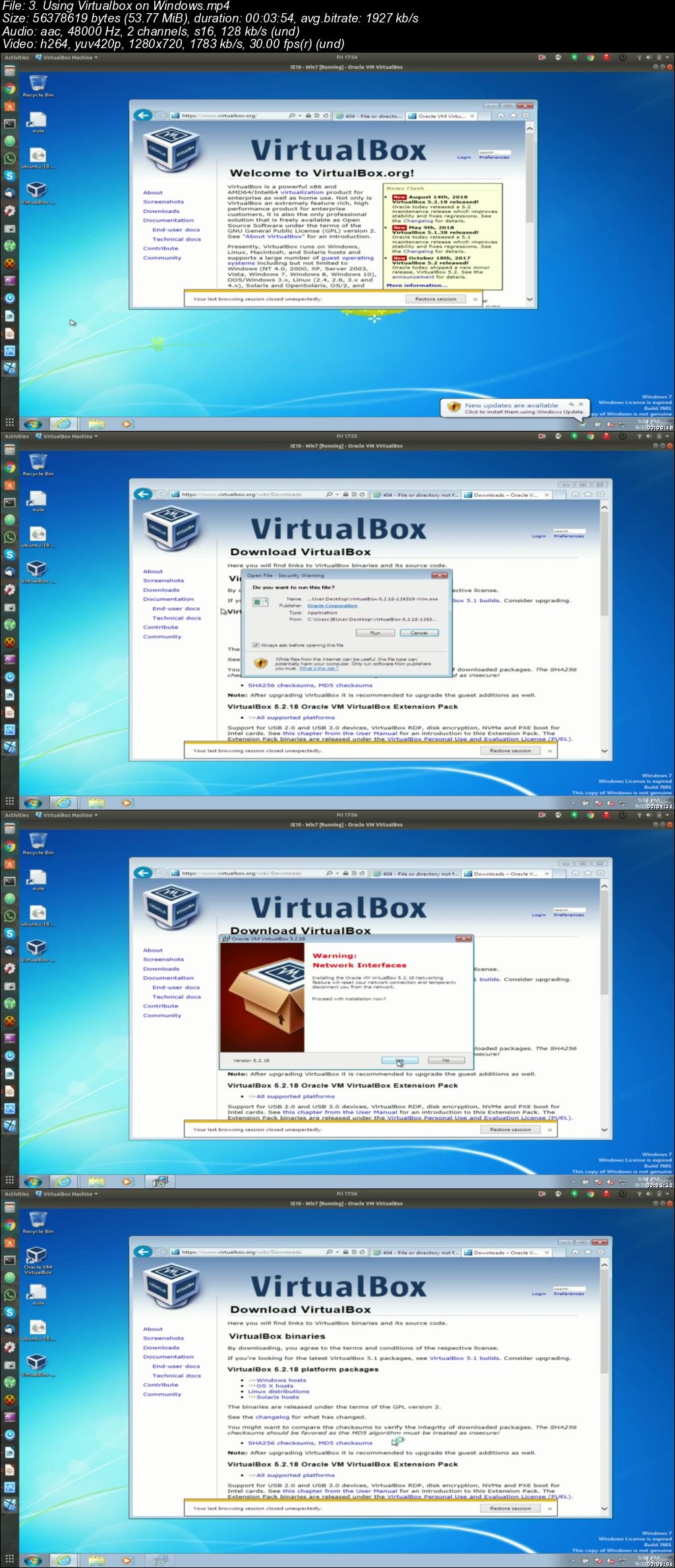Open 'VirtualBox Personal Use and Evaluation License' link, last frame

pos(479,1496)
